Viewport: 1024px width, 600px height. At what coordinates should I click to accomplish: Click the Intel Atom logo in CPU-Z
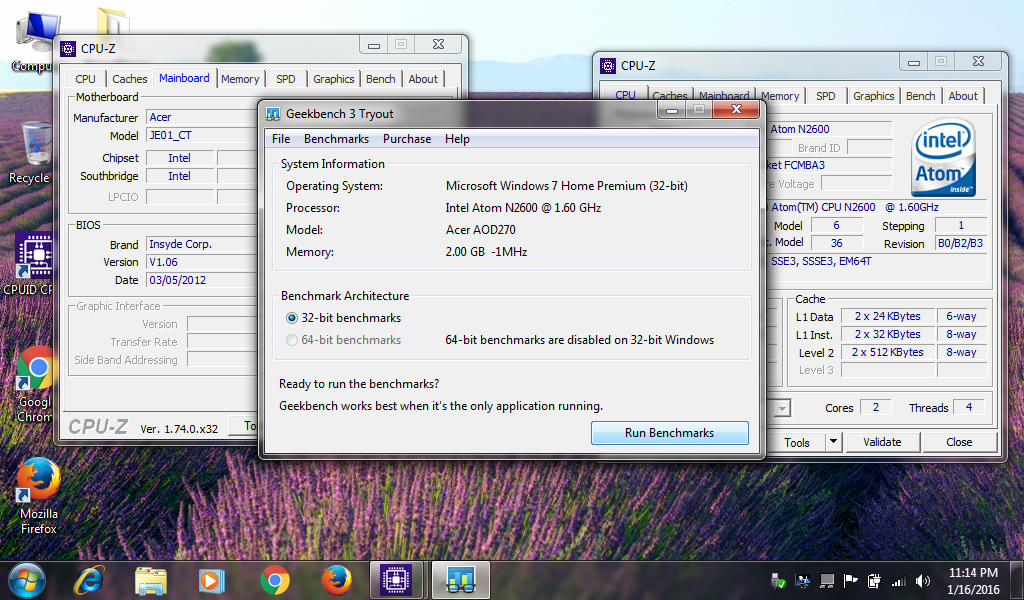point(944,157)
